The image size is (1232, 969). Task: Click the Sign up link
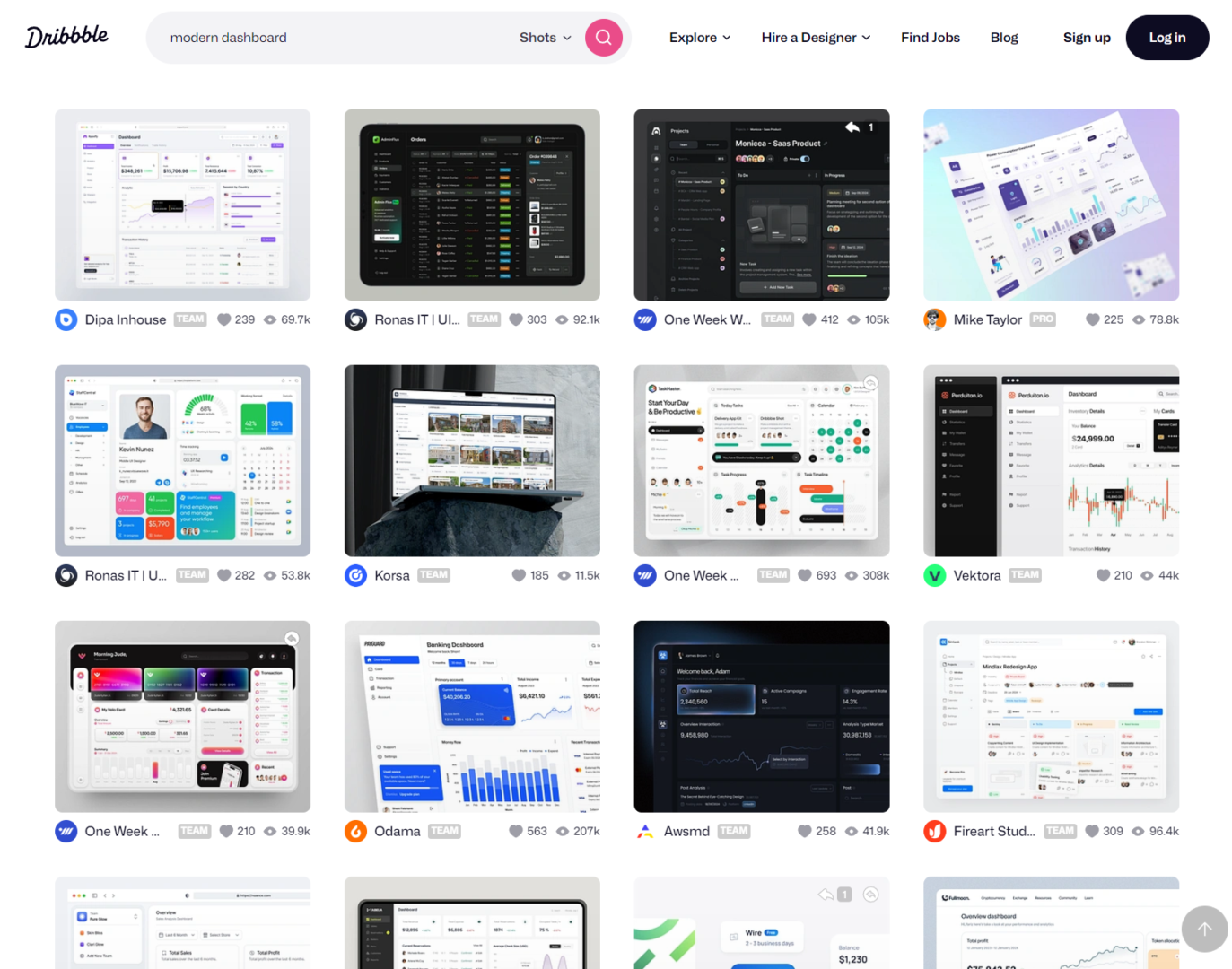click(1087, 38)
